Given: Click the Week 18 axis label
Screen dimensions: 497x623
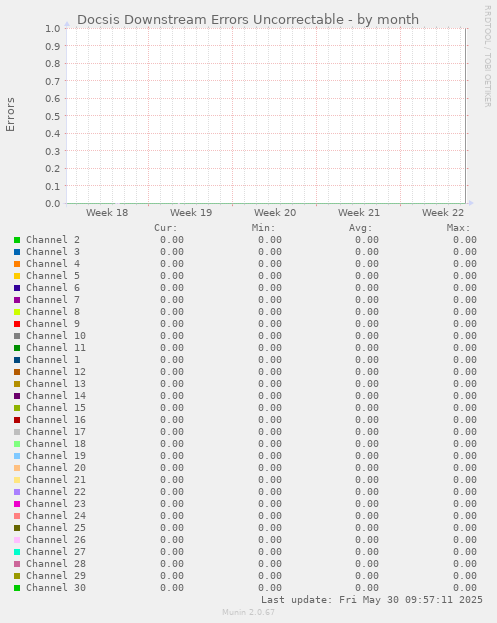Looking at the screenshot, I should [x=107, y=213].
